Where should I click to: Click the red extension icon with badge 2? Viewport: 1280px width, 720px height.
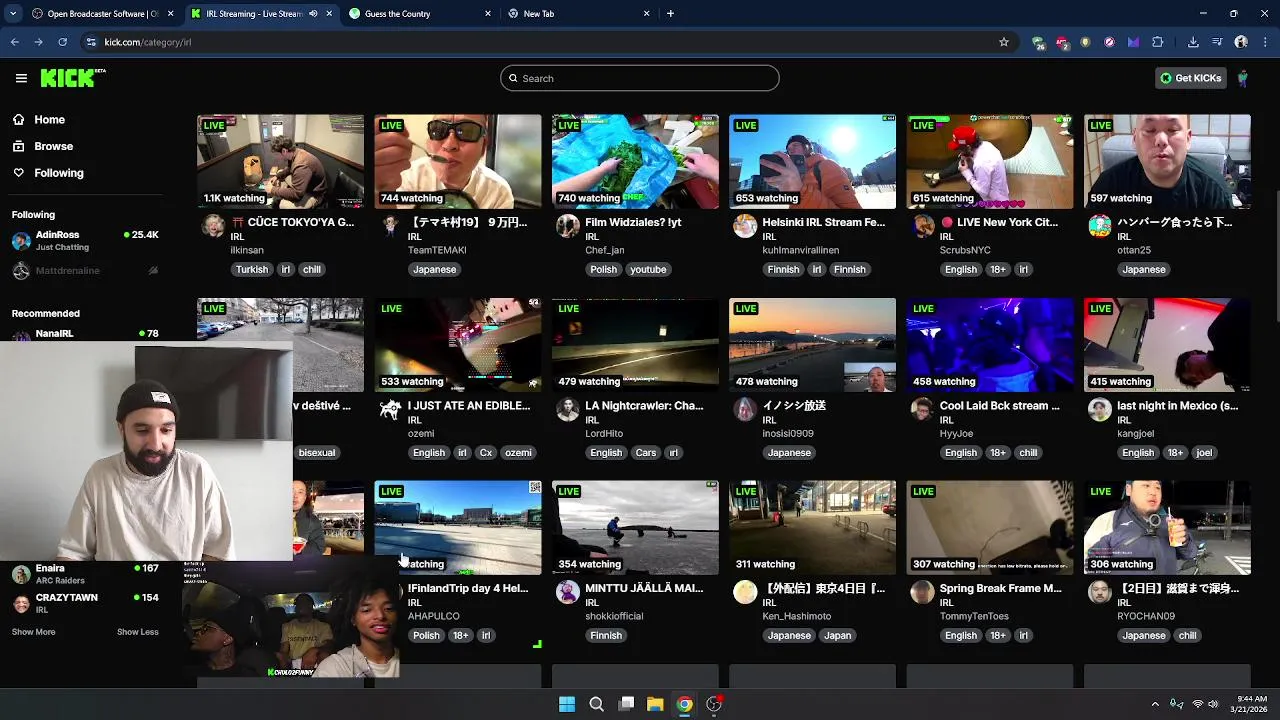coord(1062,42)
